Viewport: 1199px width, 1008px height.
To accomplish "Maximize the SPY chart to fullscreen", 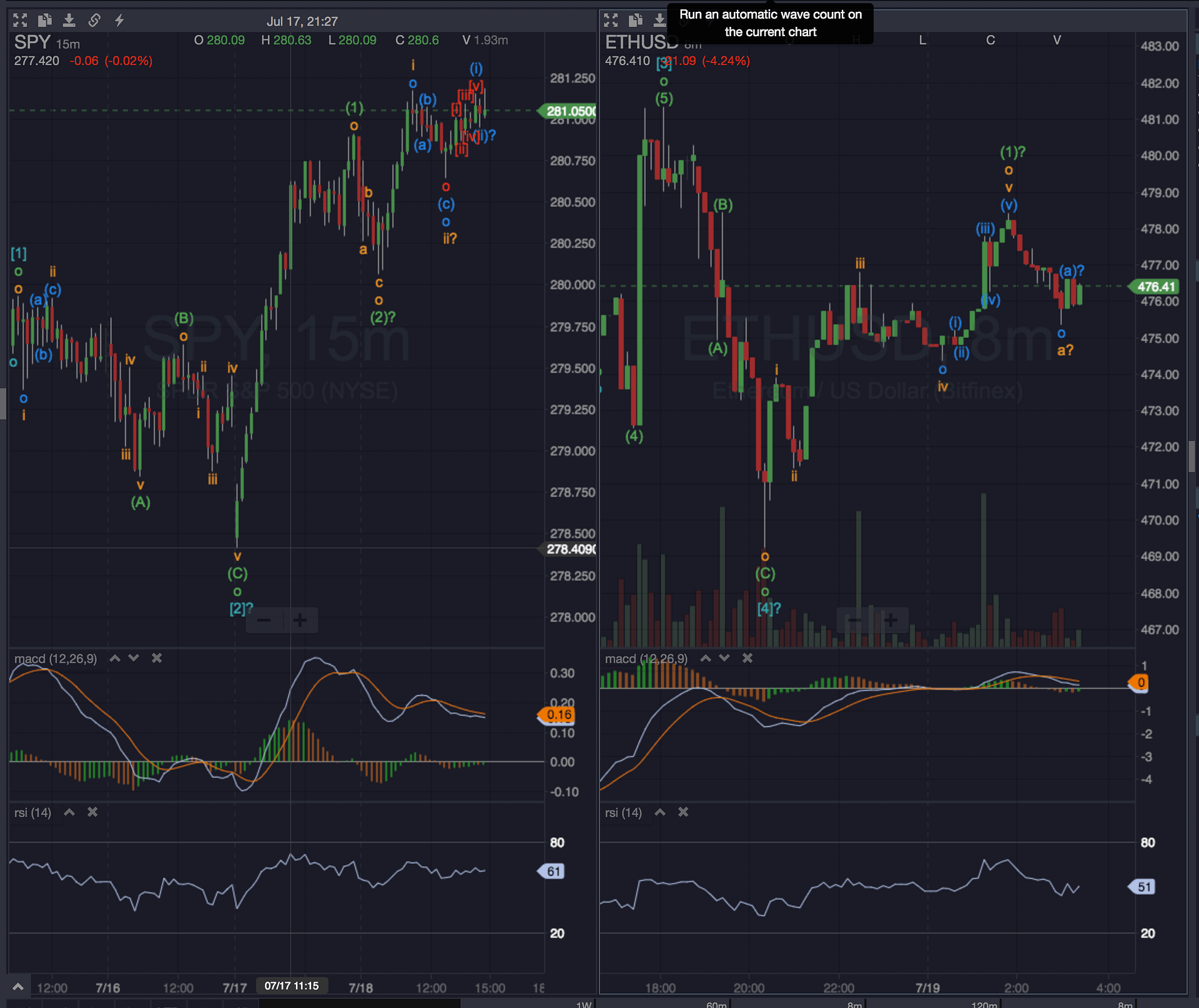I will [x=21, y=21].
